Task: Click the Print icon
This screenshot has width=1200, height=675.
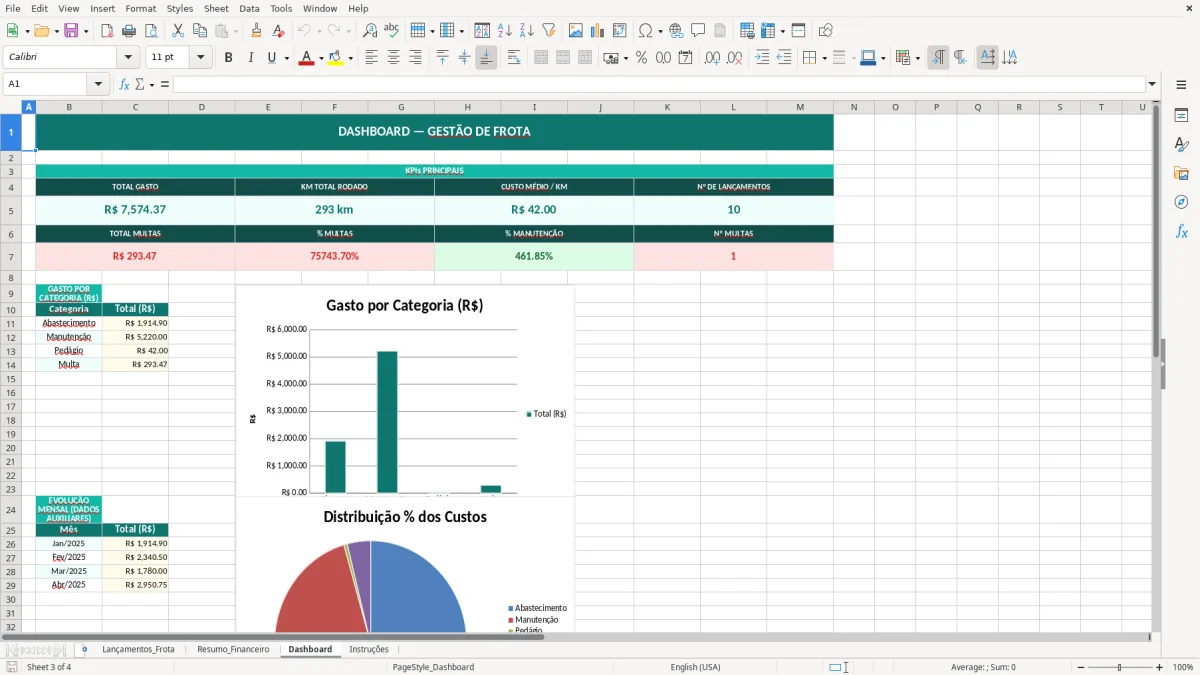Action: (129, 31)
